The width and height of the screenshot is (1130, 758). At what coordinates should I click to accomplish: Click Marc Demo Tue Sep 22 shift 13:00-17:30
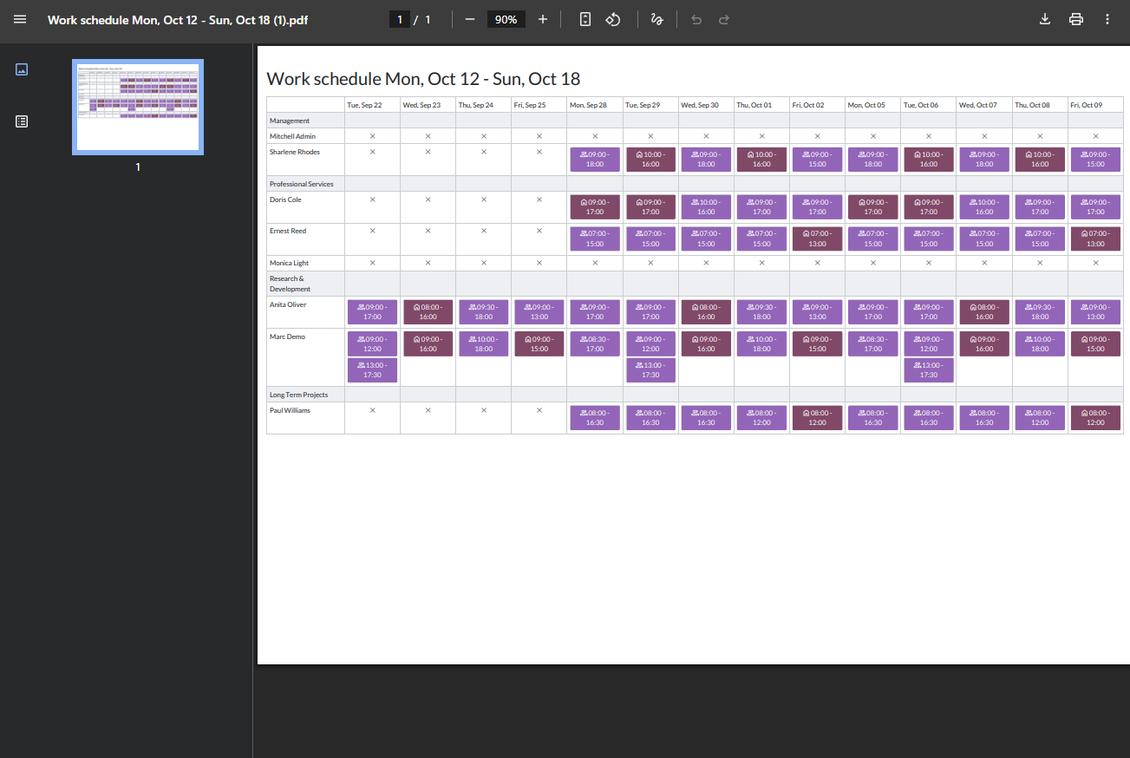tap(373, 370)
